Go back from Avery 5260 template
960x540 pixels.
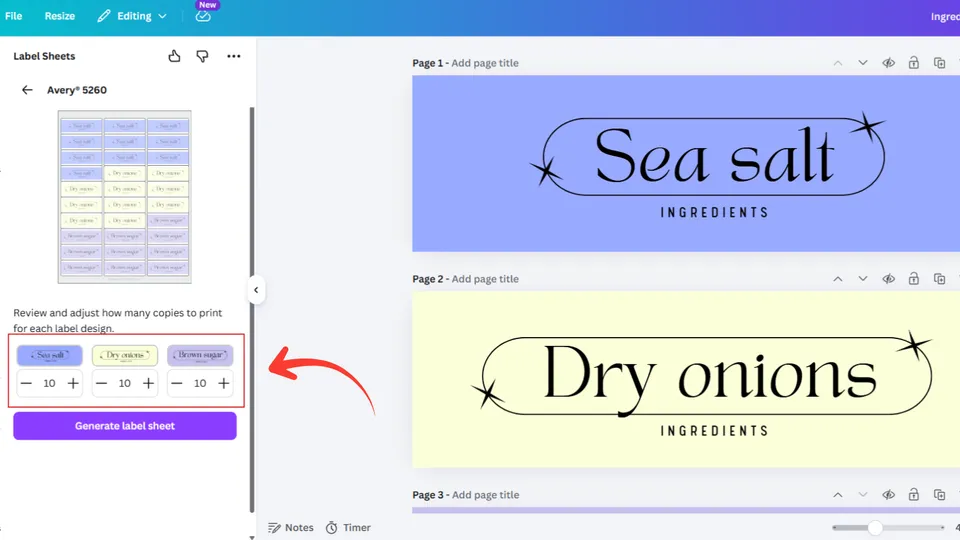click(27, 90)
